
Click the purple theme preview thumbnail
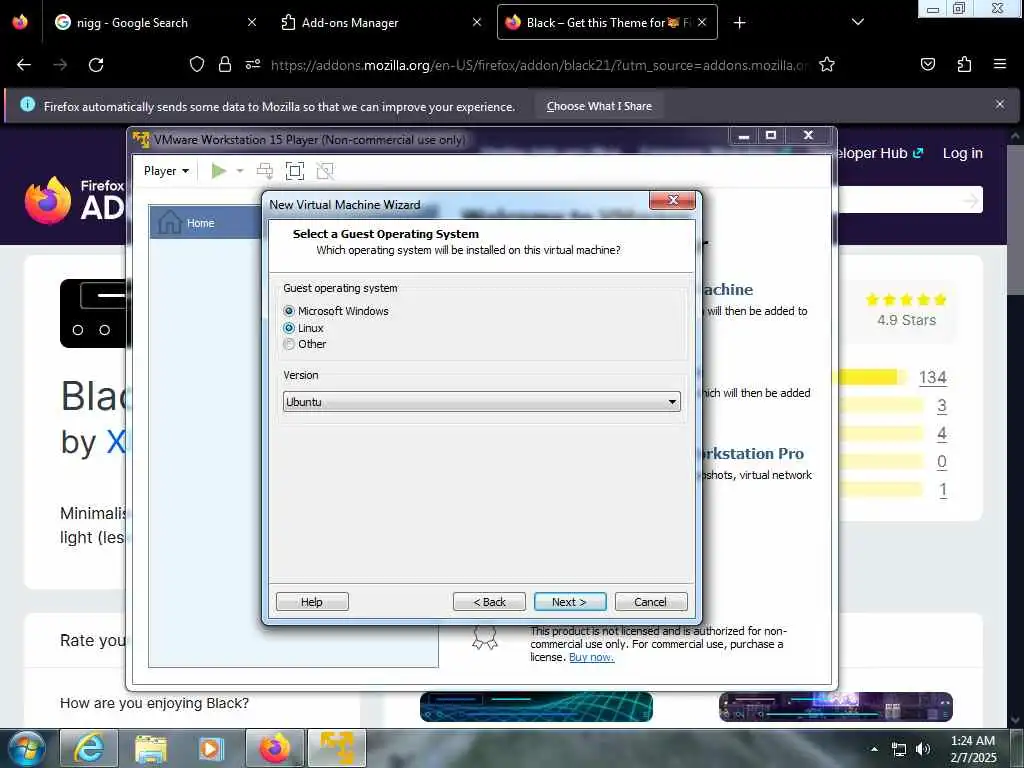836,707
